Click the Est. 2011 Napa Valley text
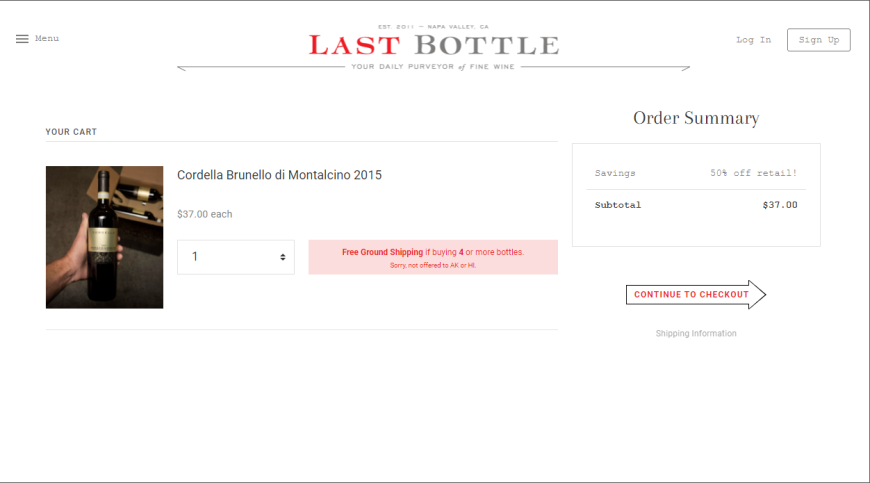 [433, 27]
